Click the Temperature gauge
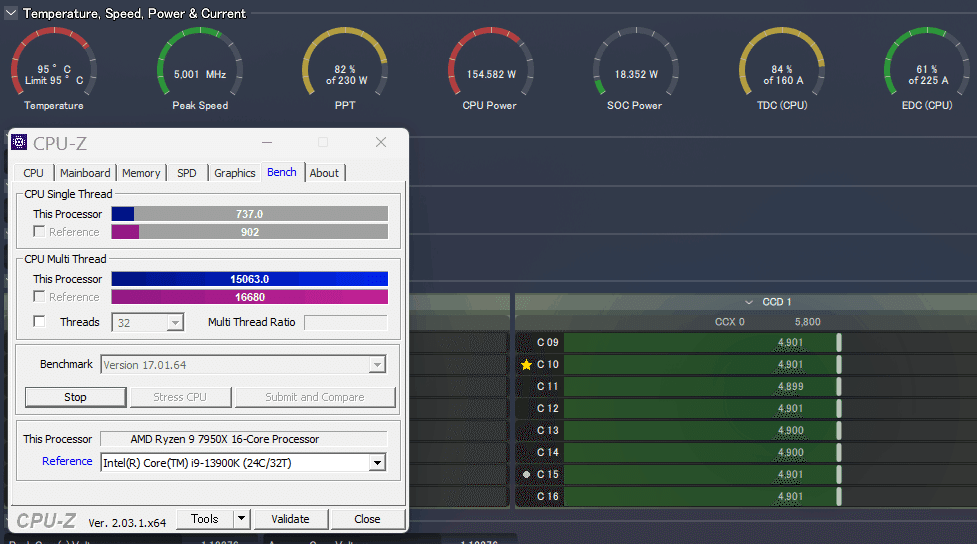Screen dimensions: 977x544 point(54,69)
